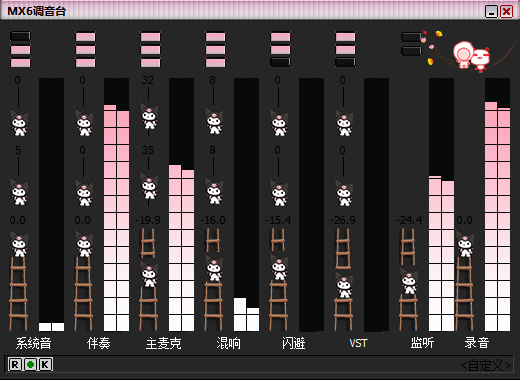The width and height of the screenshot is (520, 380).
Task: Select the 主麦克 channel label
Action: [x=163, y=343]
